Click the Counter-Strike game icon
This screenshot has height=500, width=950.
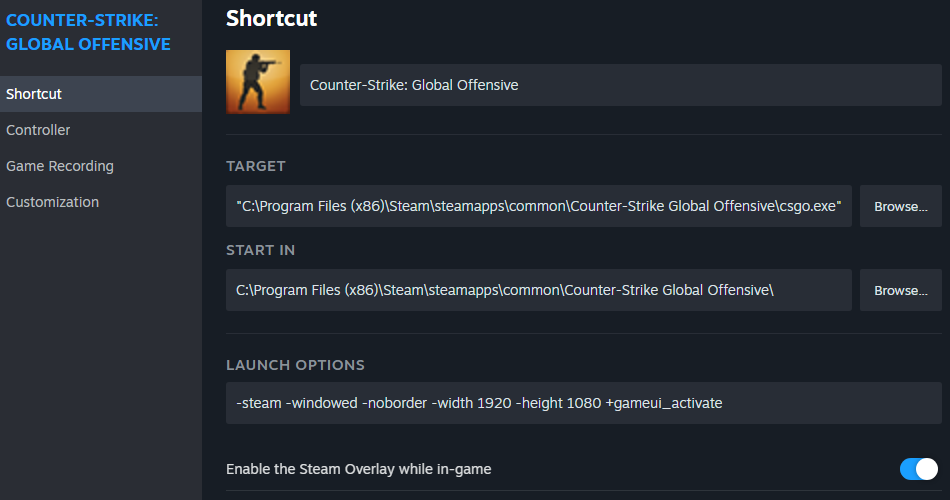click(258, 82)
